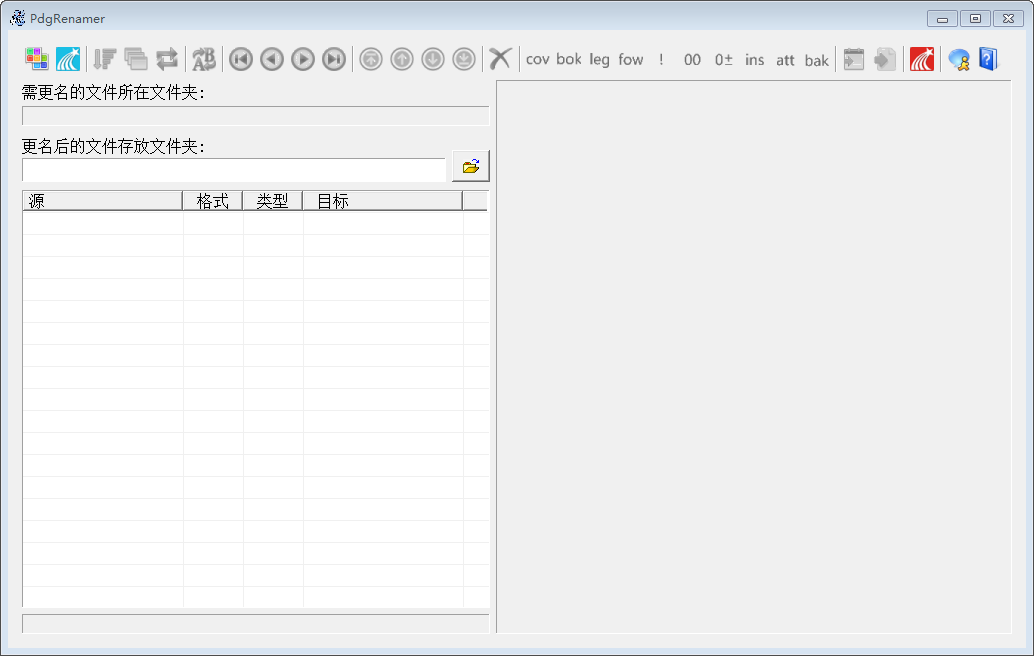
Task: Click the browse folder button
Action: 471,167
